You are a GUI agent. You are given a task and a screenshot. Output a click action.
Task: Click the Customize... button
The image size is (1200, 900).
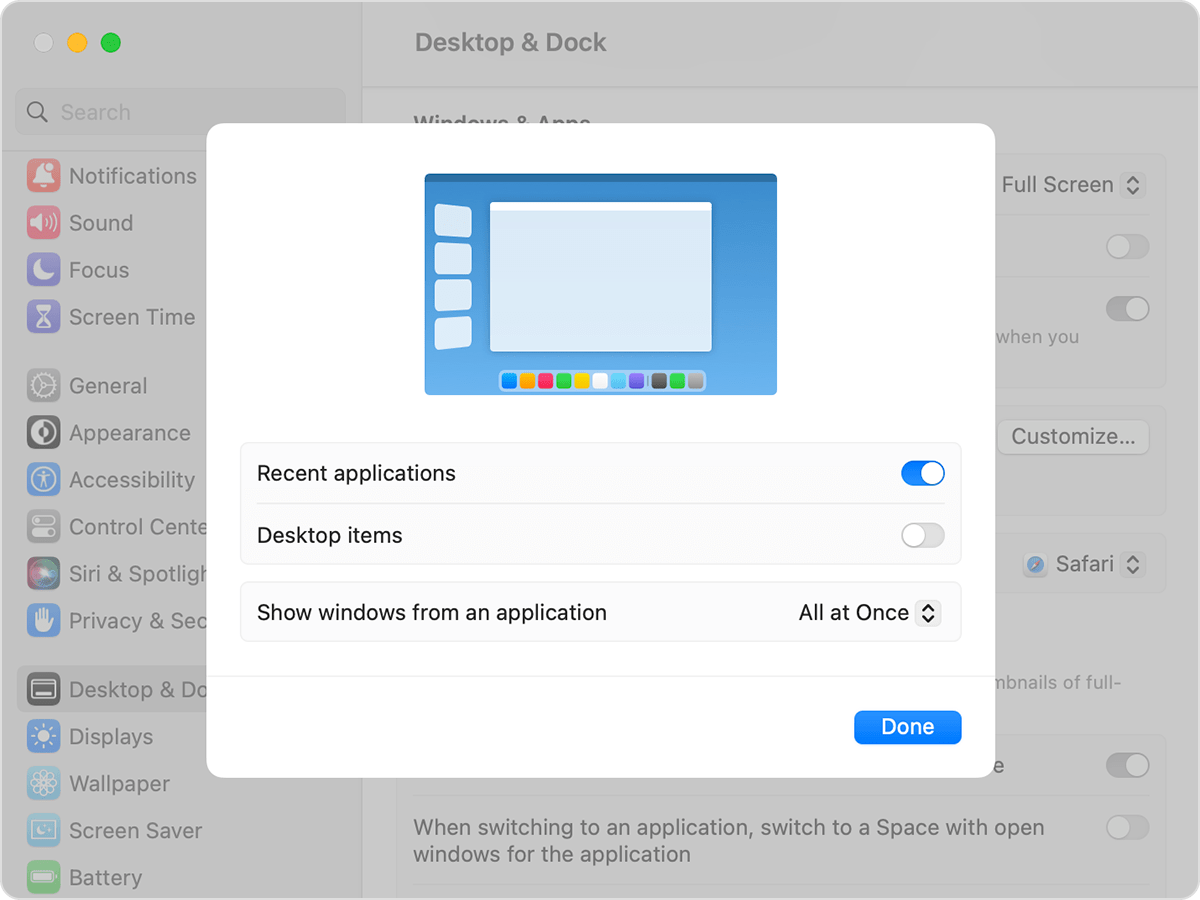pos(1073,437)
